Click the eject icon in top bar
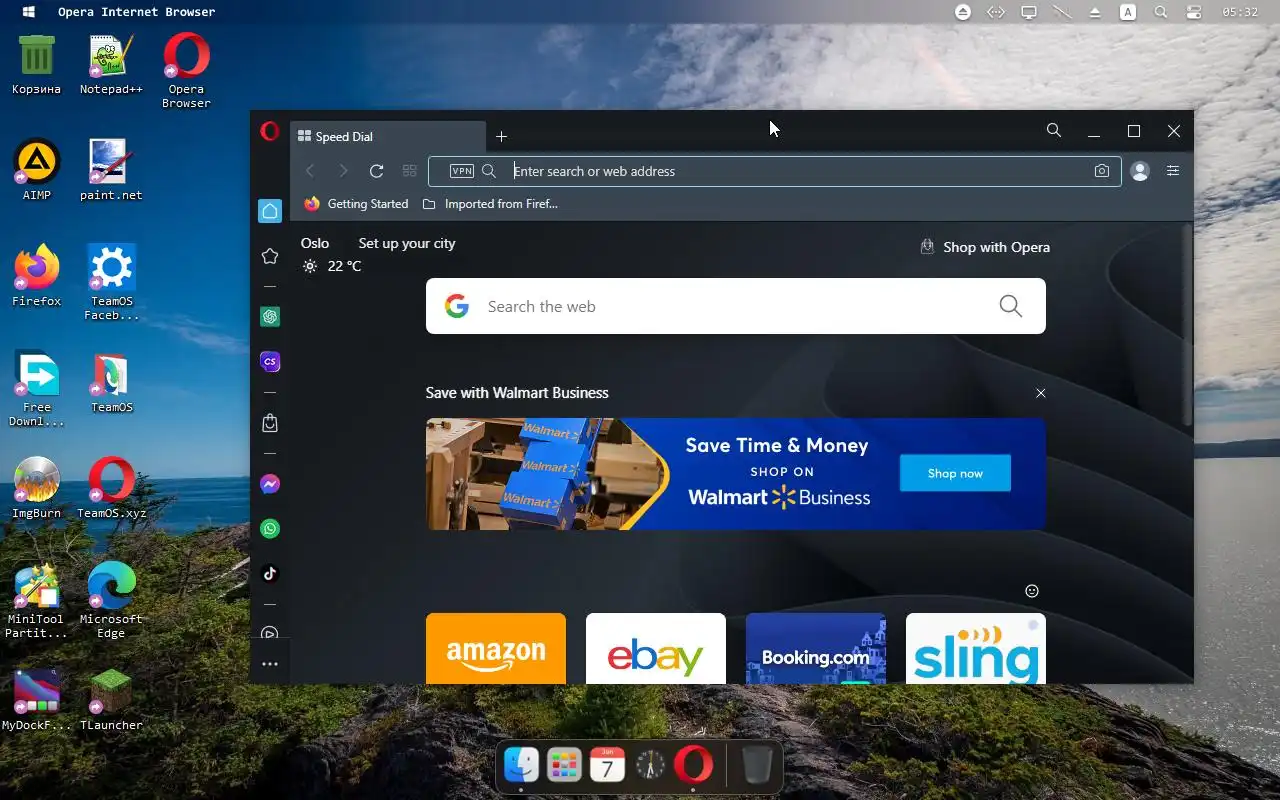1280x800 pixels. (x=1095, y=12)
